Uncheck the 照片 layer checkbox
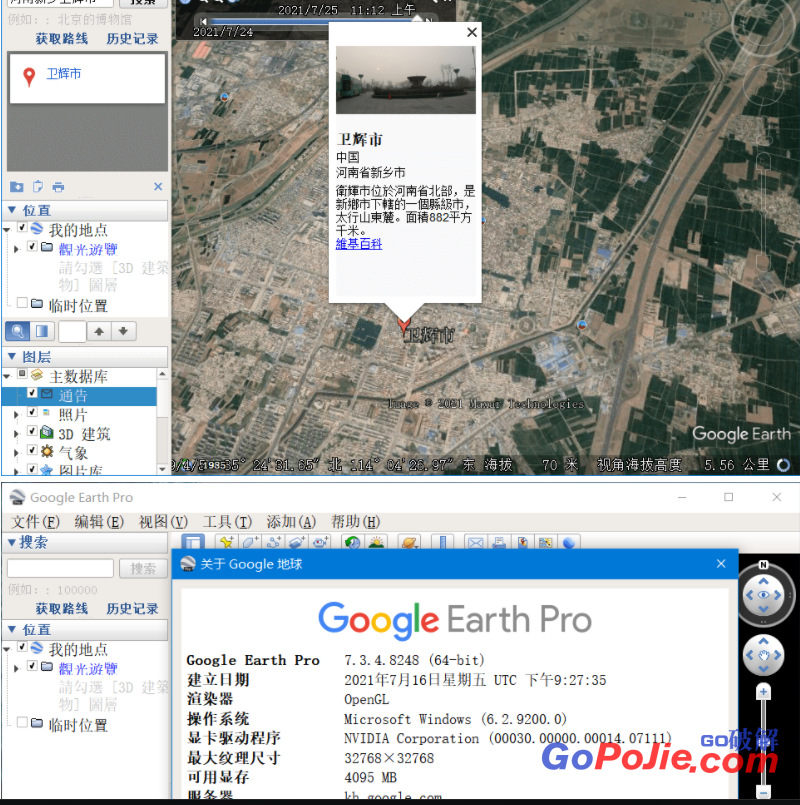This screenshot has height=805, width=800. [x=32, y=412]
